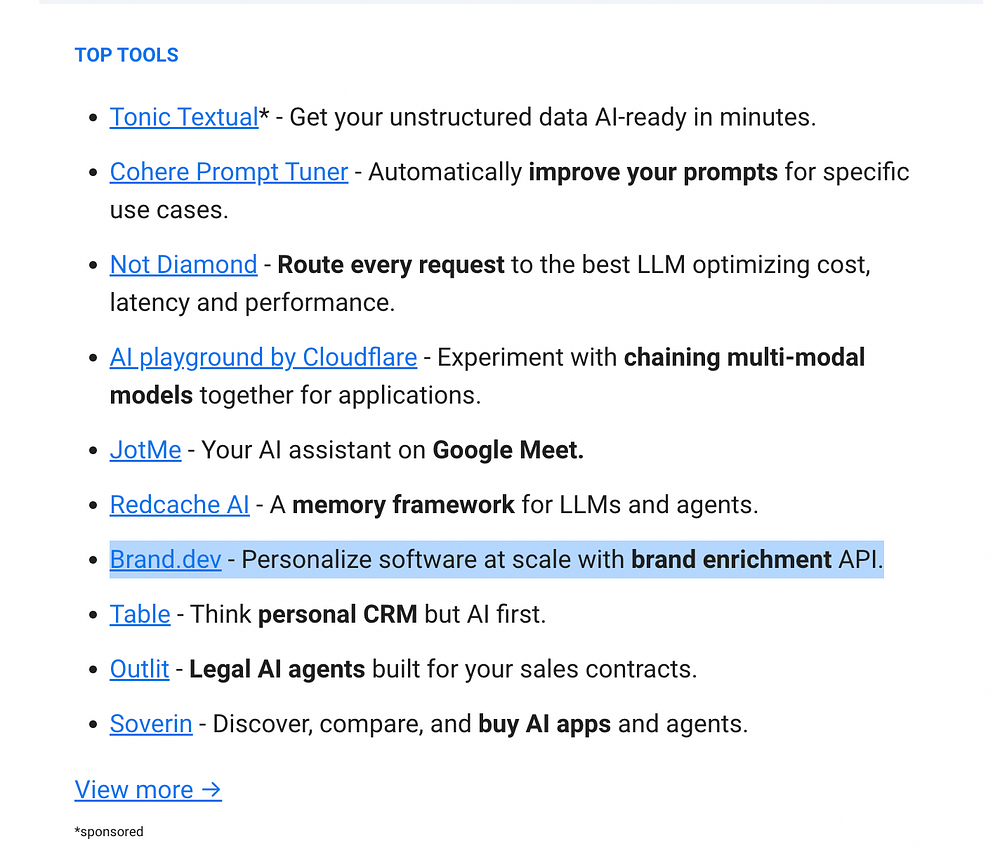1000x862 pixels.
Task: Open the Tonic Textual link
Action: (x=184, y=117)
